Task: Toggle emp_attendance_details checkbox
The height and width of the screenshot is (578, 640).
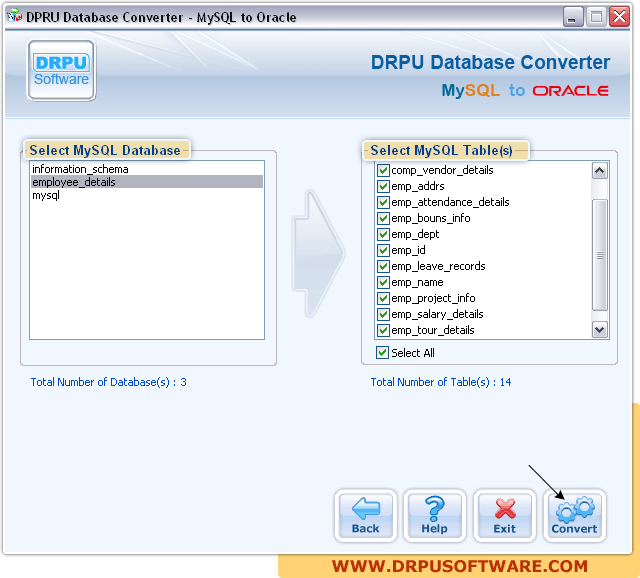Action: (383, 202)
